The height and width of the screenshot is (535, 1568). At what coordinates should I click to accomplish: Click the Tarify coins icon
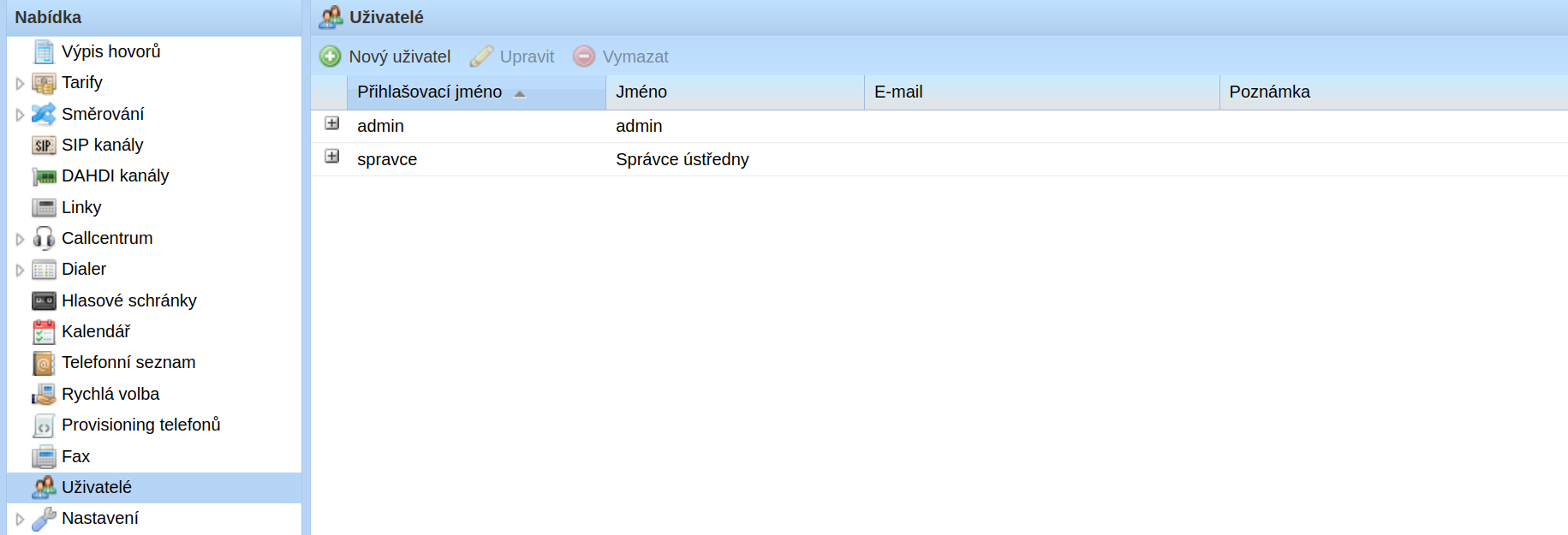click(x=44, y=83)
